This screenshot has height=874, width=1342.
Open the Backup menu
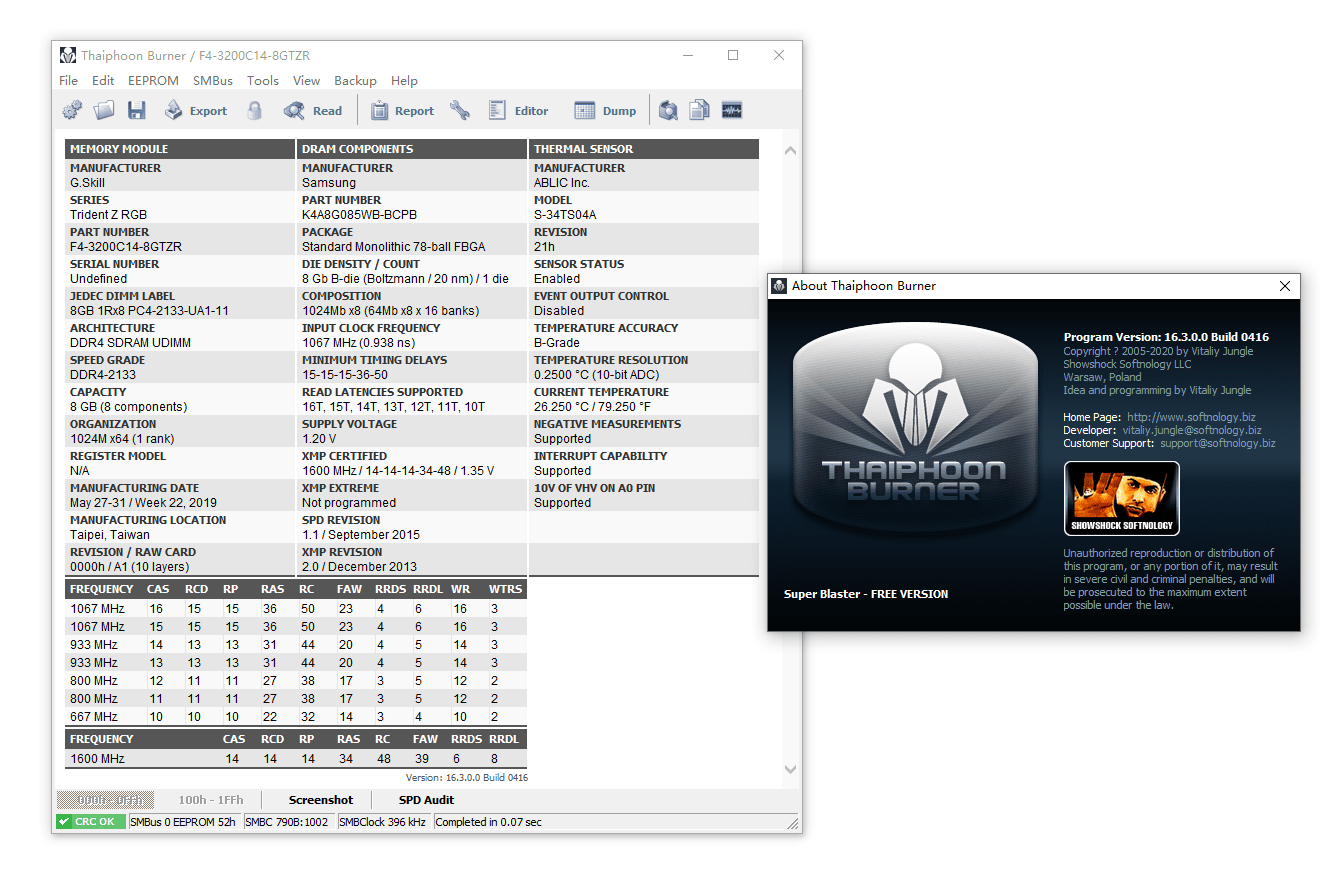tap(355, 81)
